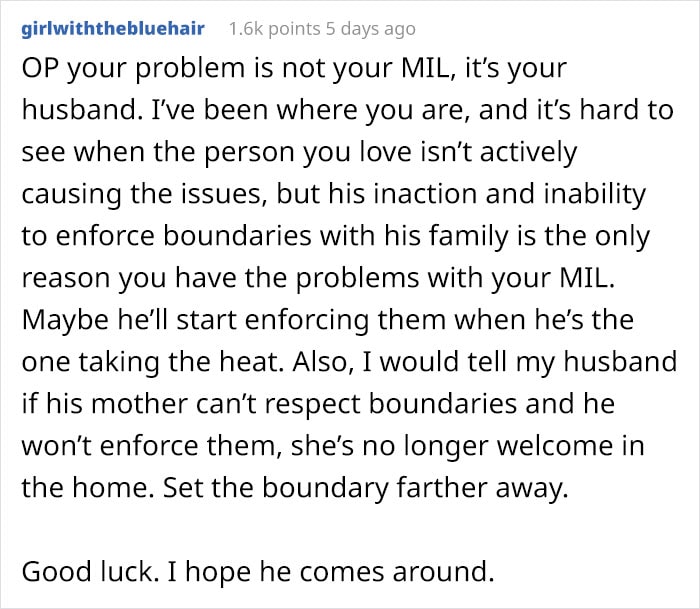Click the line starting "one taking the heat"
Image resolution: width=700 pixels, height=609 pixels.
(x=349, y=362)
